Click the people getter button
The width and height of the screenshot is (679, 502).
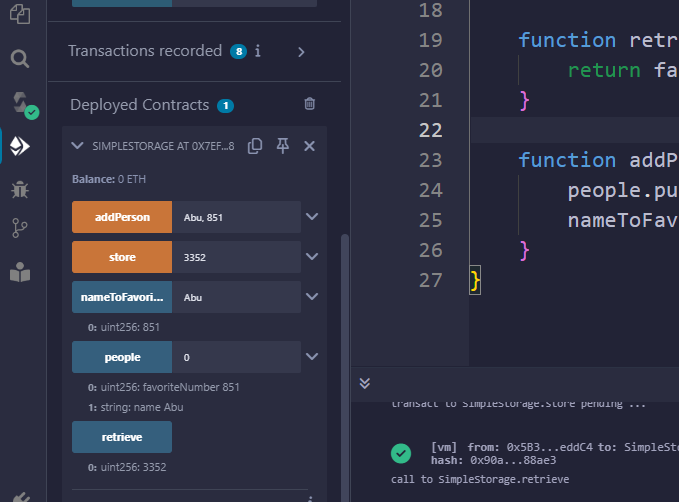click(x=122, y=357)
